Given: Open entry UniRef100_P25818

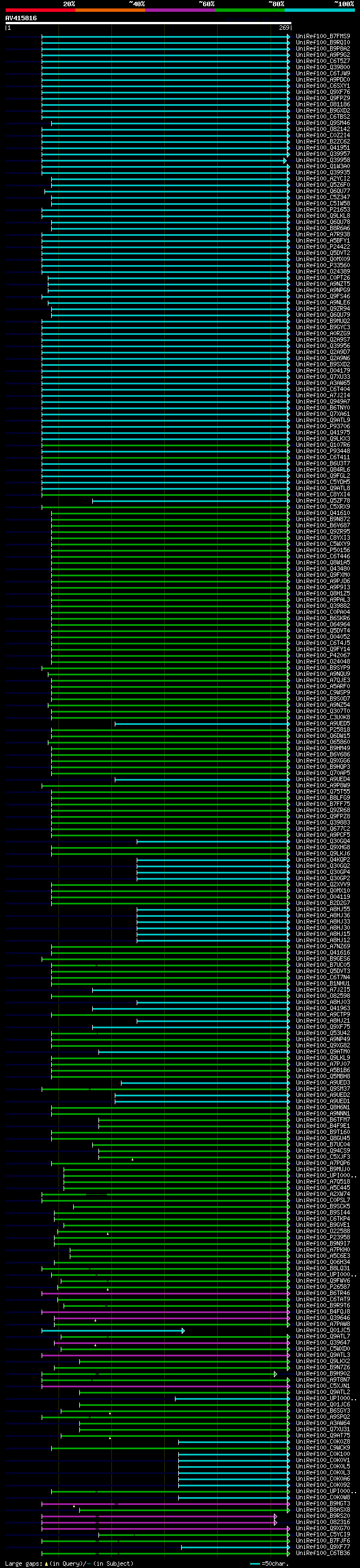Looking at the screenshot, I should coord(323,730).
